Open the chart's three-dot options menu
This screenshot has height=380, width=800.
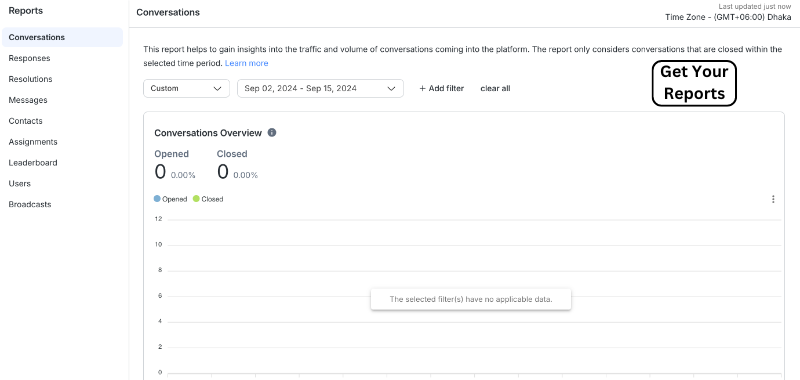(773, 199)
